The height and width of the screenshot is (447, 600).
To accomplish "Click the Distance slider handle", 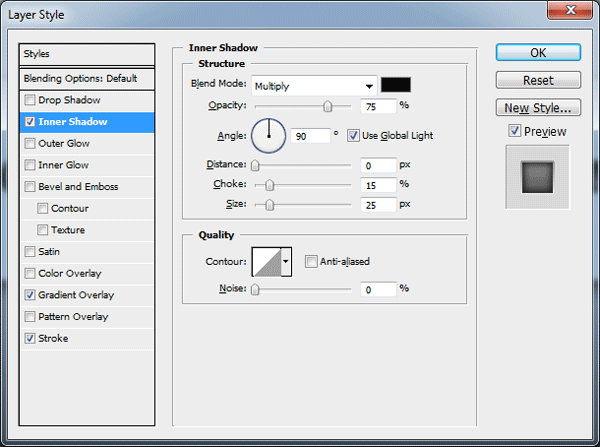I will (255, 165).
